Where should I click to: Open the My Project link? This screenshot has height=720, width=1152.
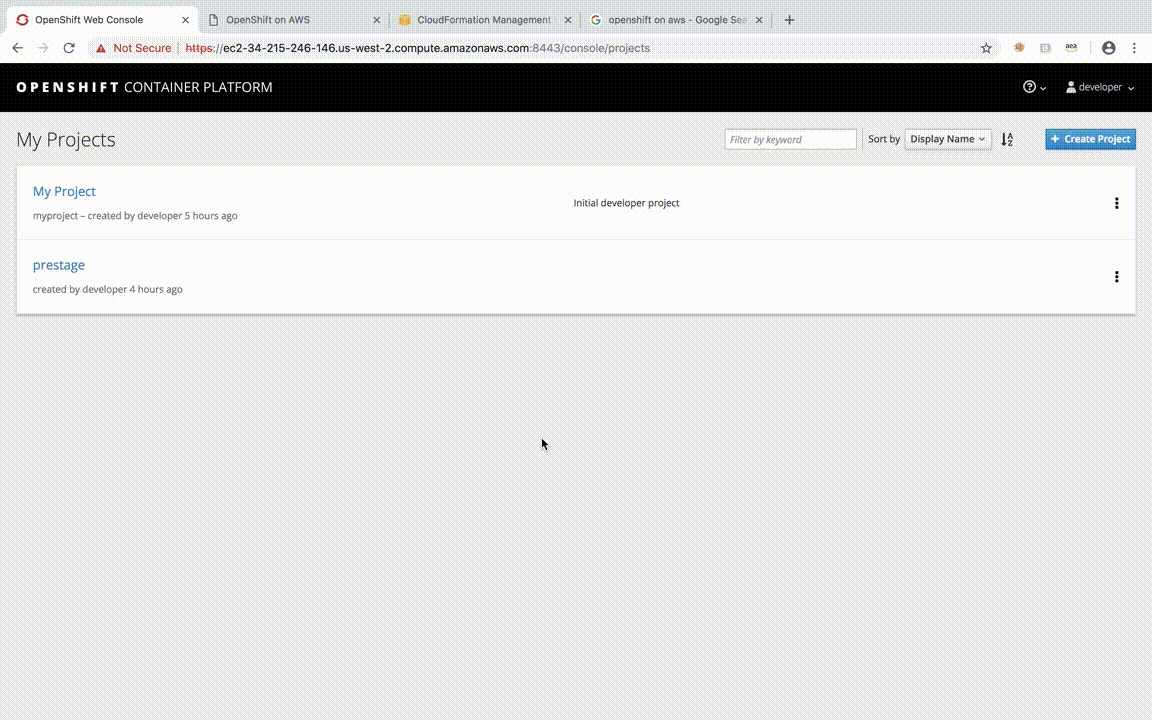(64, 191)
